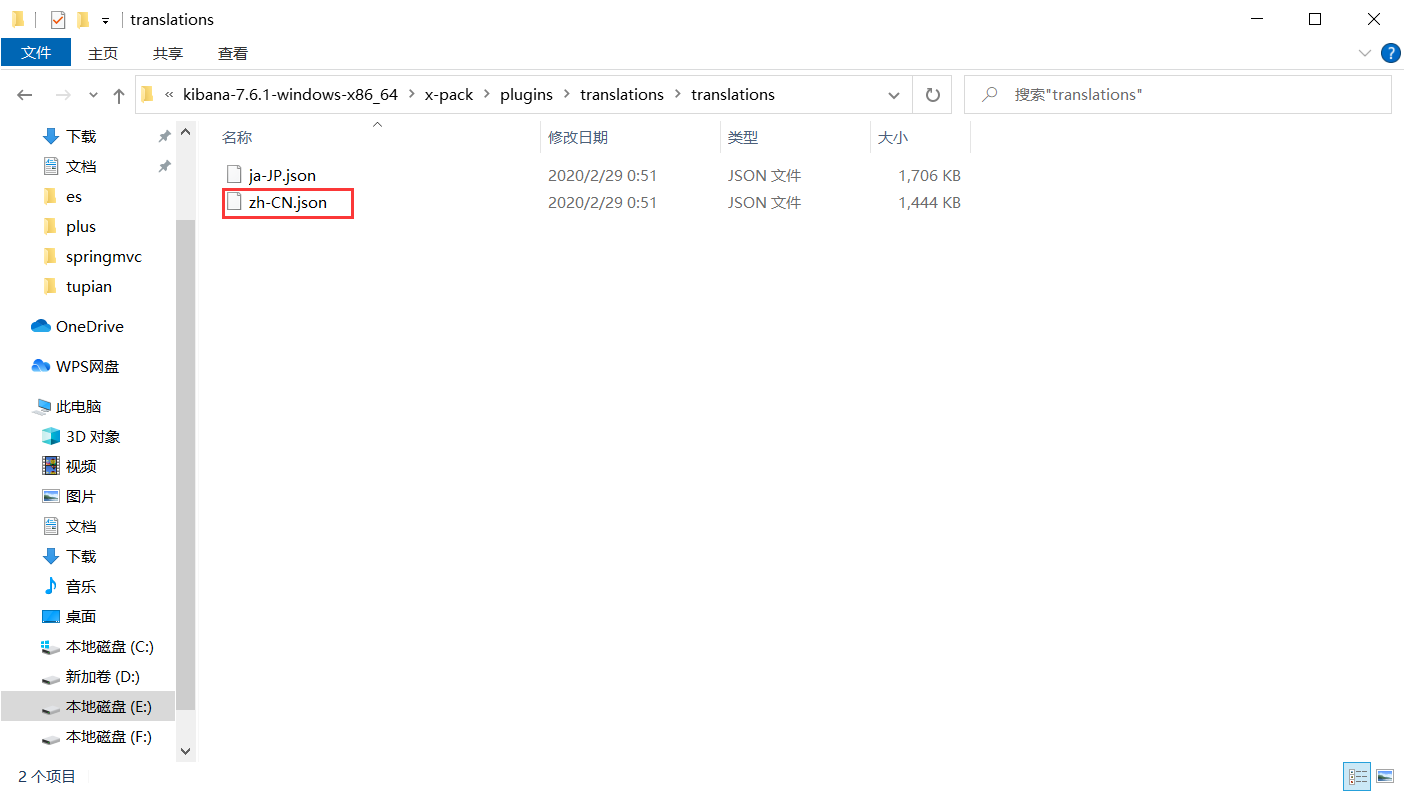
Task: Click the search translations input box
Action: [1178, 94]
